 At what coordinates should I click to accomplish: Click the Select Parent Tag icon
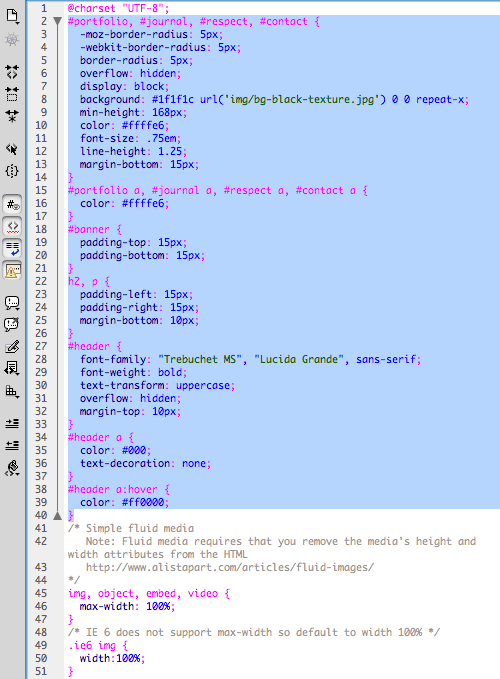[12, 149]
